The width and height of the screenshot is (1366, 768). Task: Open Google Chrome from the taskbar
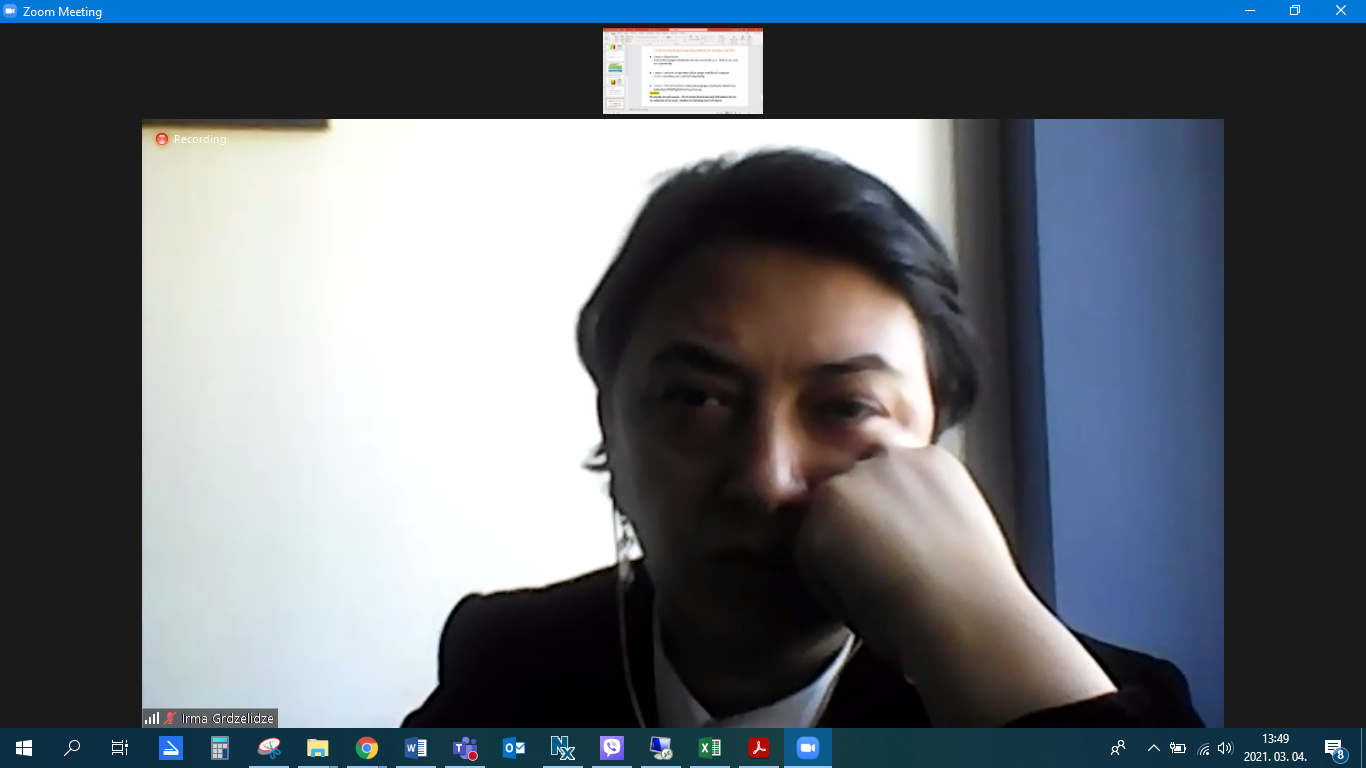click(x=367, y=748)
